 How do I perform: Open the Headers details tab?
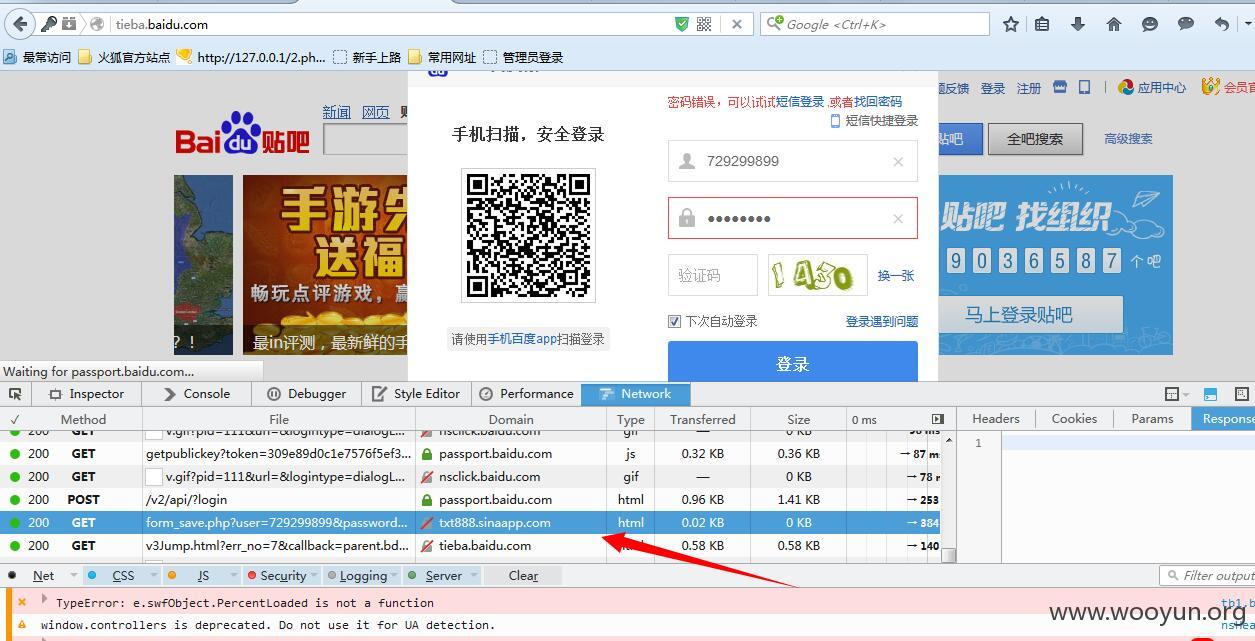click(x=996, y=419)
